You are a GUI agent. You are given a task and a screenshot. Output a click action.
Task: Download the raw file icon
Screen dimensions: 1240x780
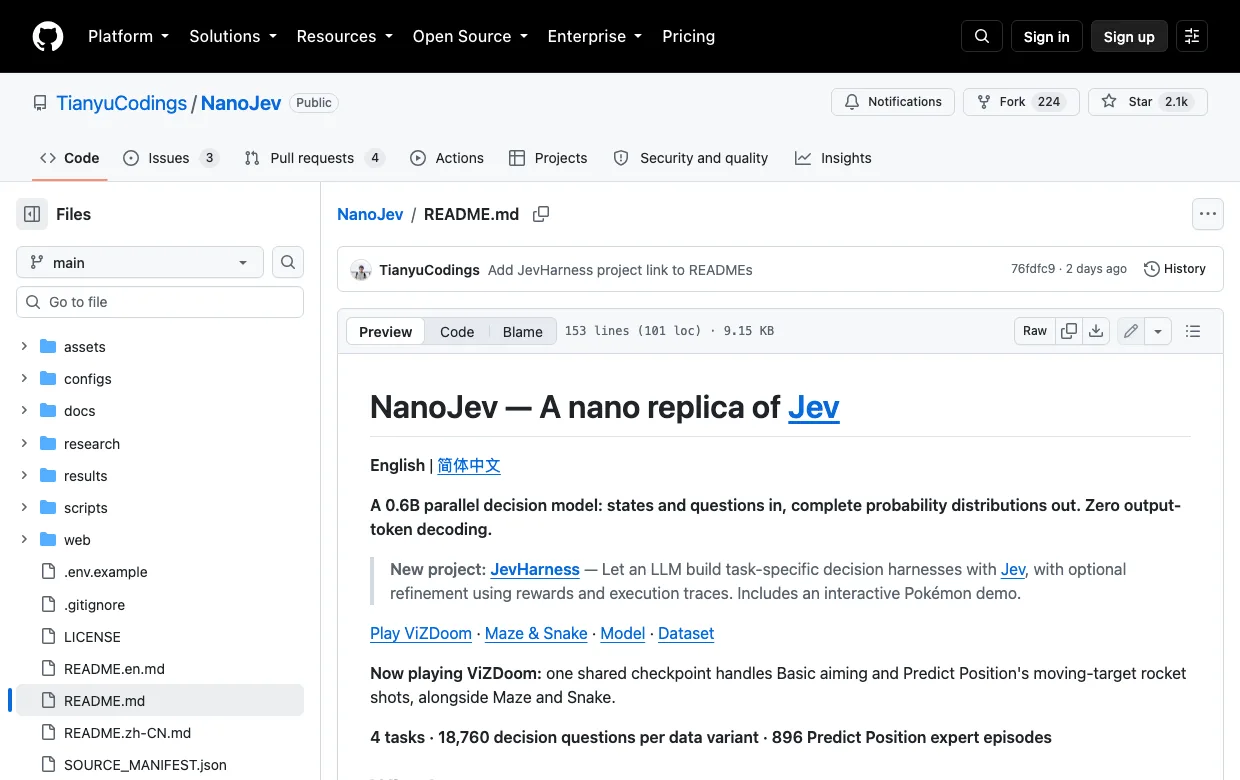click(x=1096, y=331)
